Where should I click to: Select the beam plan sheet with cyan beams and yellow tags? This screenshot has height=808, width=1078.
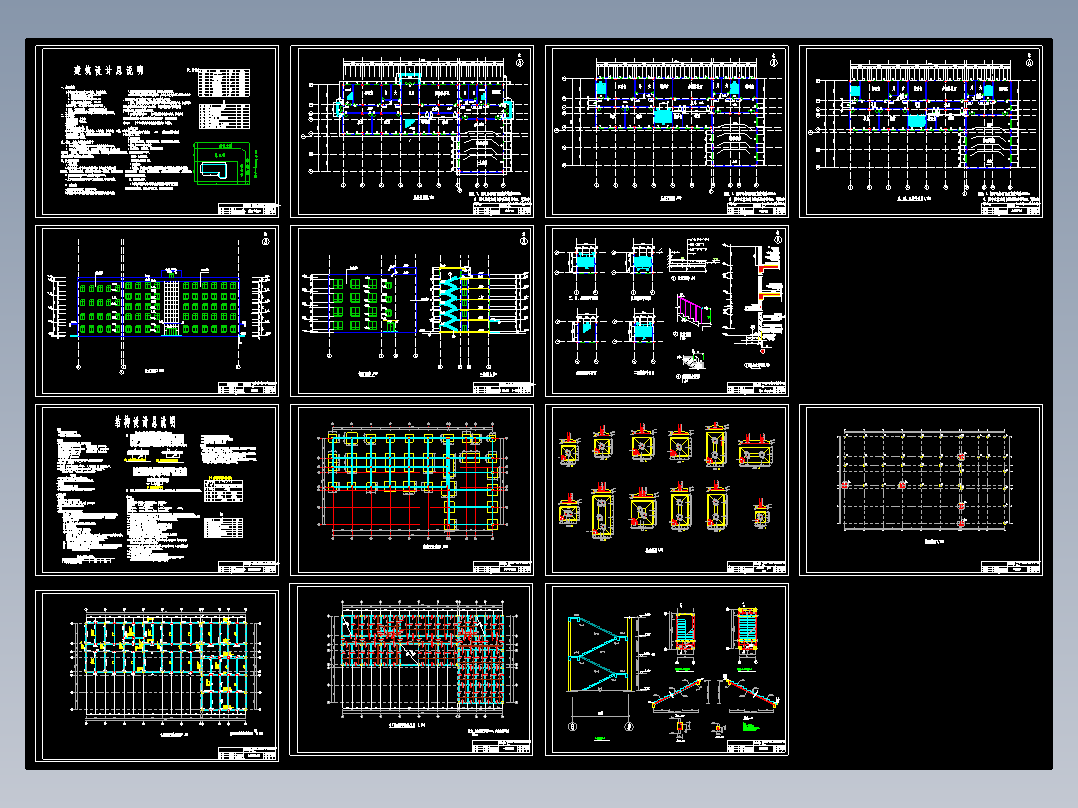click(x=157, y=675)
